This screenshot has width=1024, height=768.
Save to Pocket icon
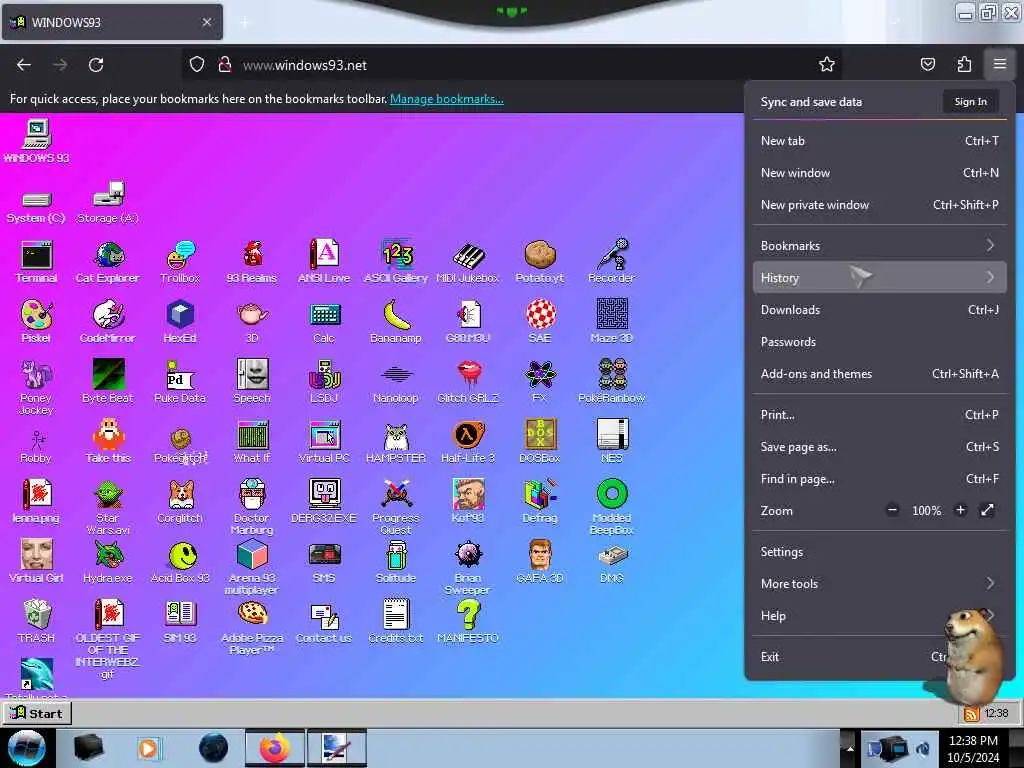click(x=927, y=64)
